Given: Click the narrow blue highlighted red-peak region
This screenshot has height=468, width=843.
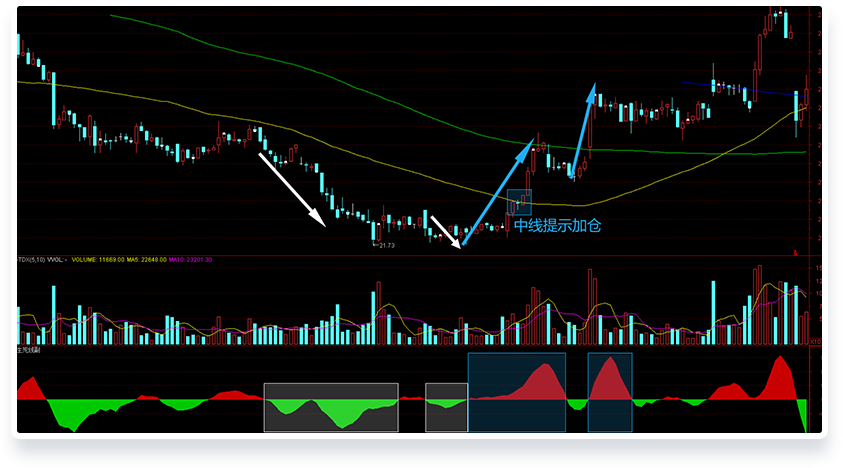Looking at the screenshot, I should 609,392.
